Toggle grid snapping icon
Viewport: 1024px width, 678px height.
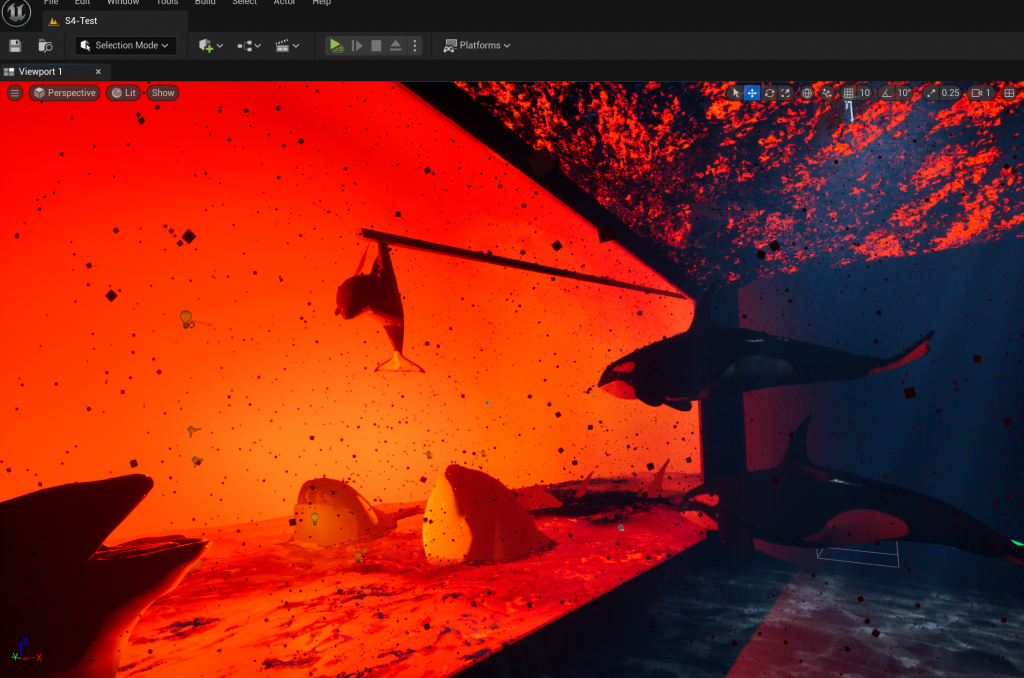click(x=848, y=93)
